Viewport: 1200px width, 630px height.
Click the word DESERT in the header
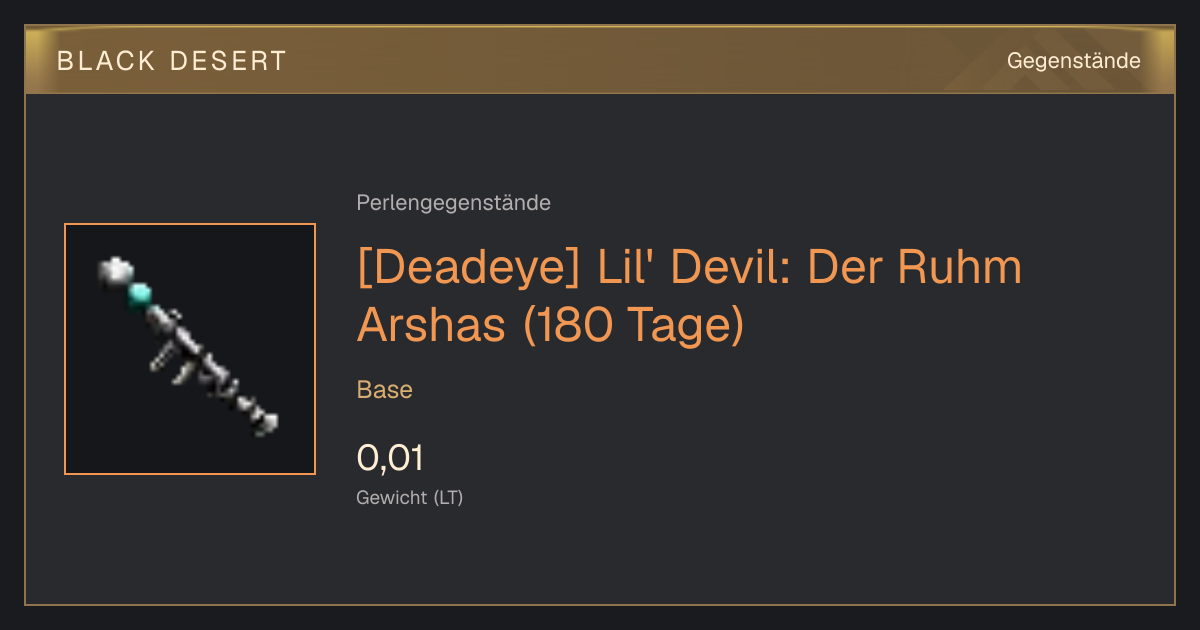click(226, 61)
